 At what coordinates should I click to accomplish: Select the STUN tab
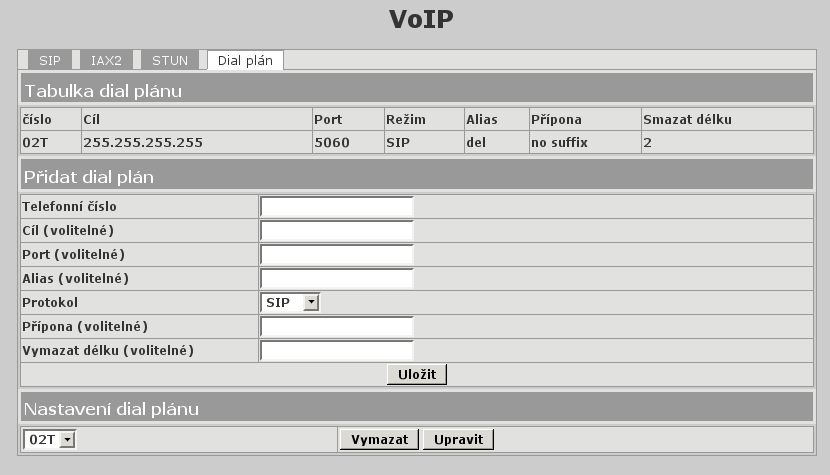point(170,60)
